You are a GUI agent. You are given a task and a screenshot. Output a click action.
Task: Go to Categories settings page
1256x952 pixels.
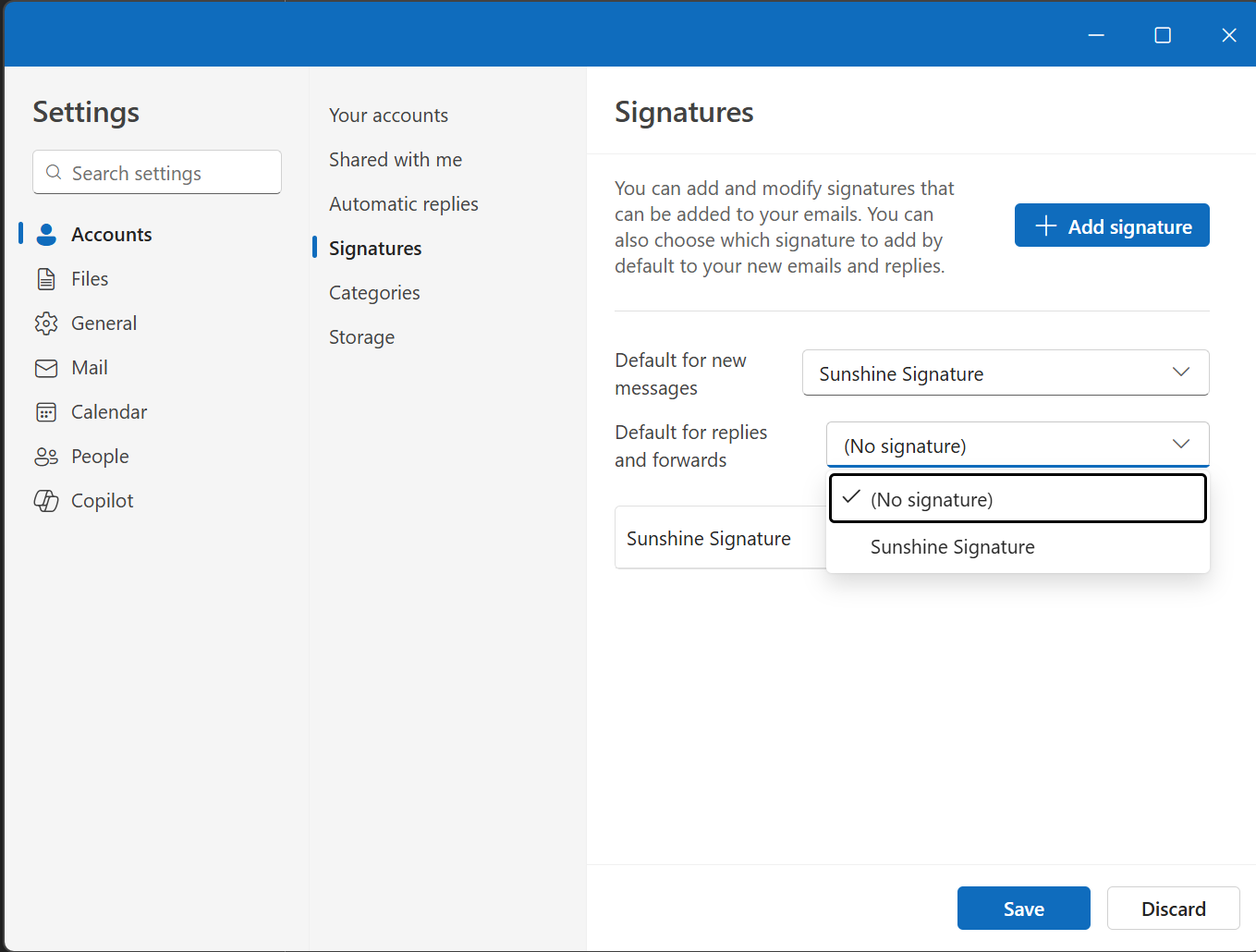[374, 293]
